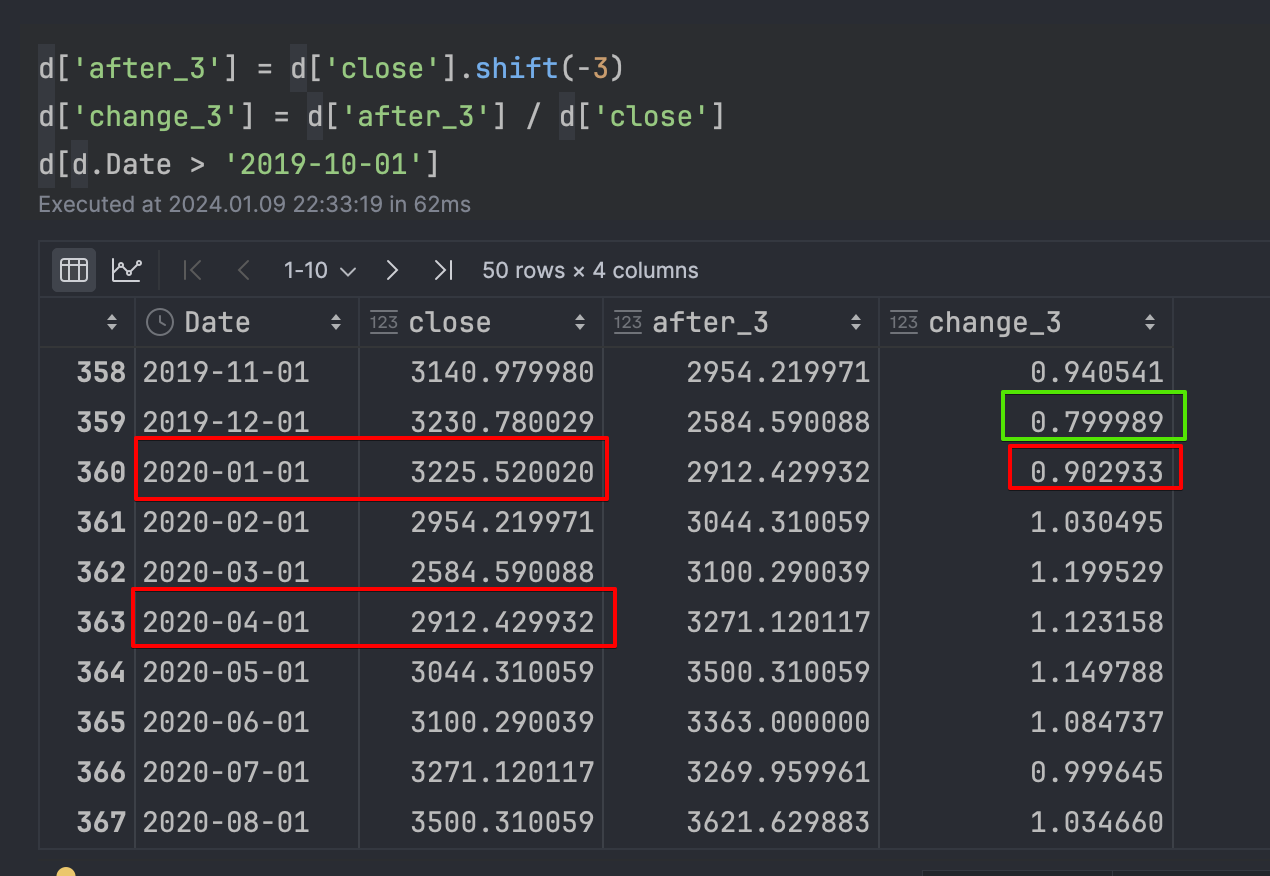Click change_3 value 1.123158
Screen dimensions: 1270x876
(x=1097, y=622)
